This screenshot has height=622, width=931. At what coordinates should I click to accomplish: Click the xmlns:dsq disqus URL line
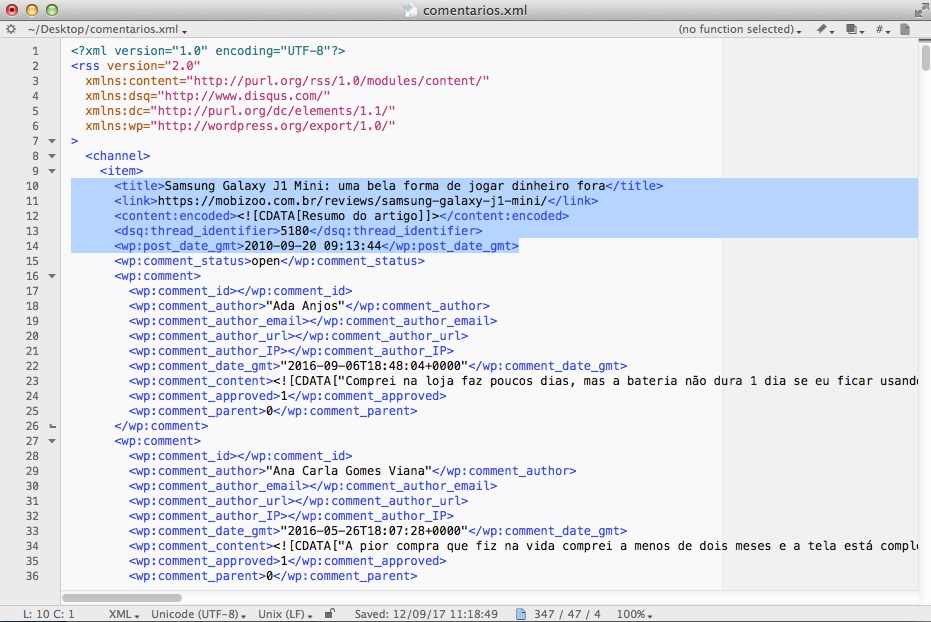click(x=207, y=96)
